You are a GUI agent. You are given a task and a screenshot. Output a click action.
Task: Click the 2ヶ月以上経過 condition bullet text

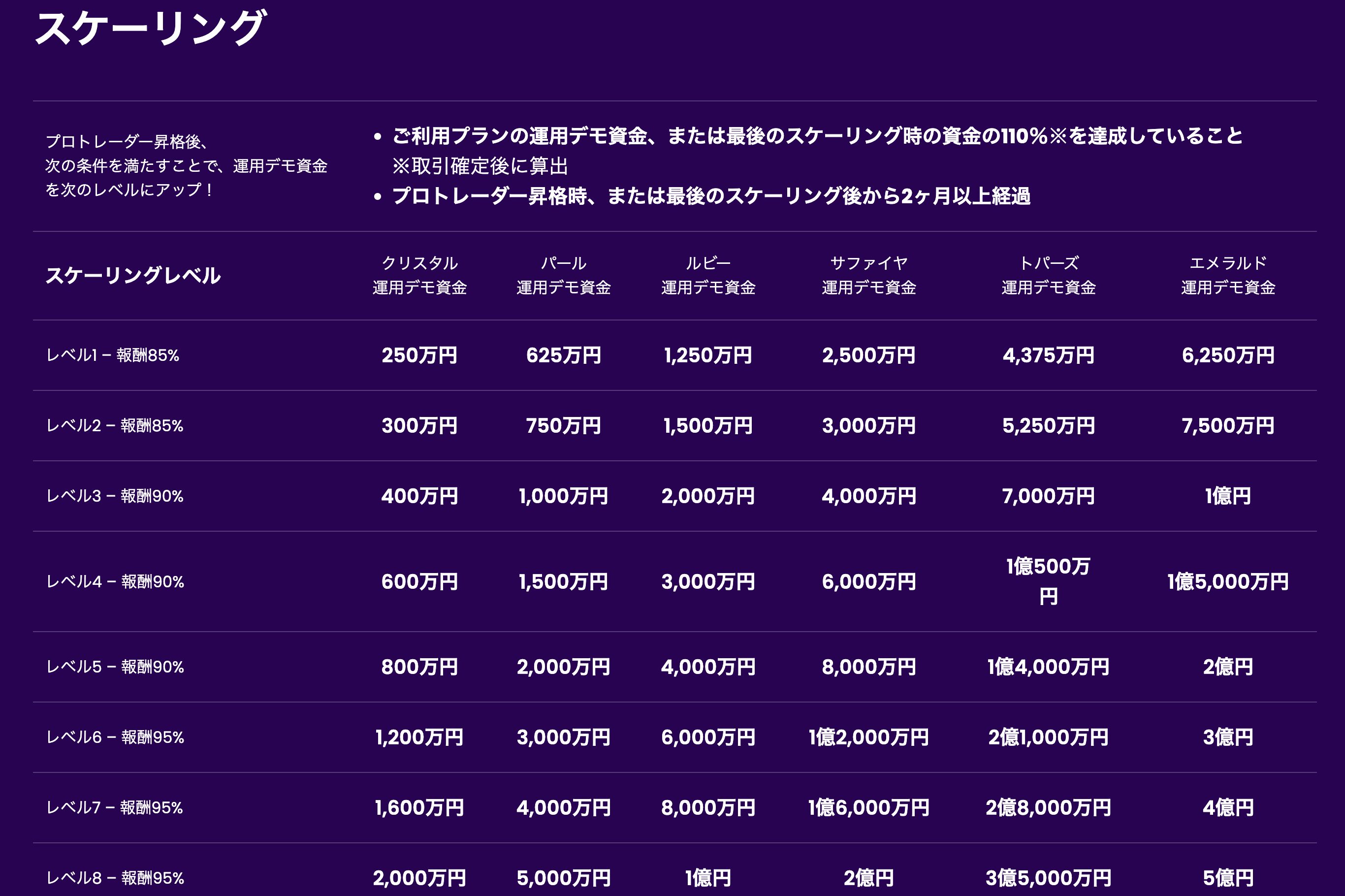711,196
